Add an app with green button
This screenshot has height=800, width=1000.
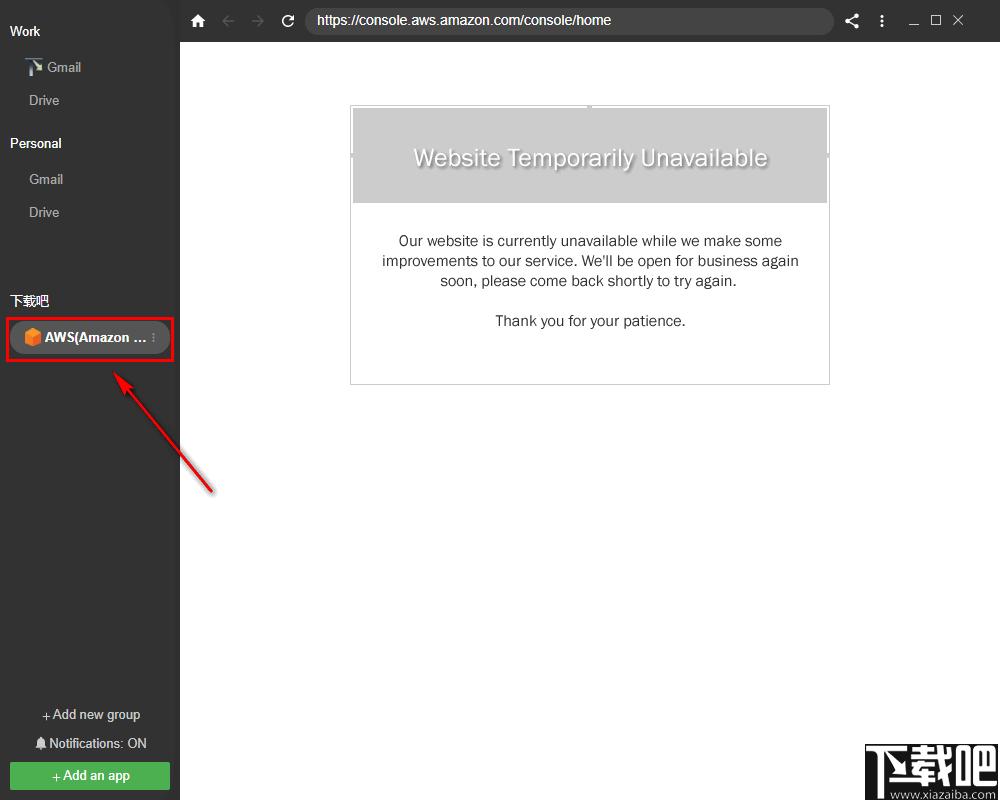click(x=90, y=776)
